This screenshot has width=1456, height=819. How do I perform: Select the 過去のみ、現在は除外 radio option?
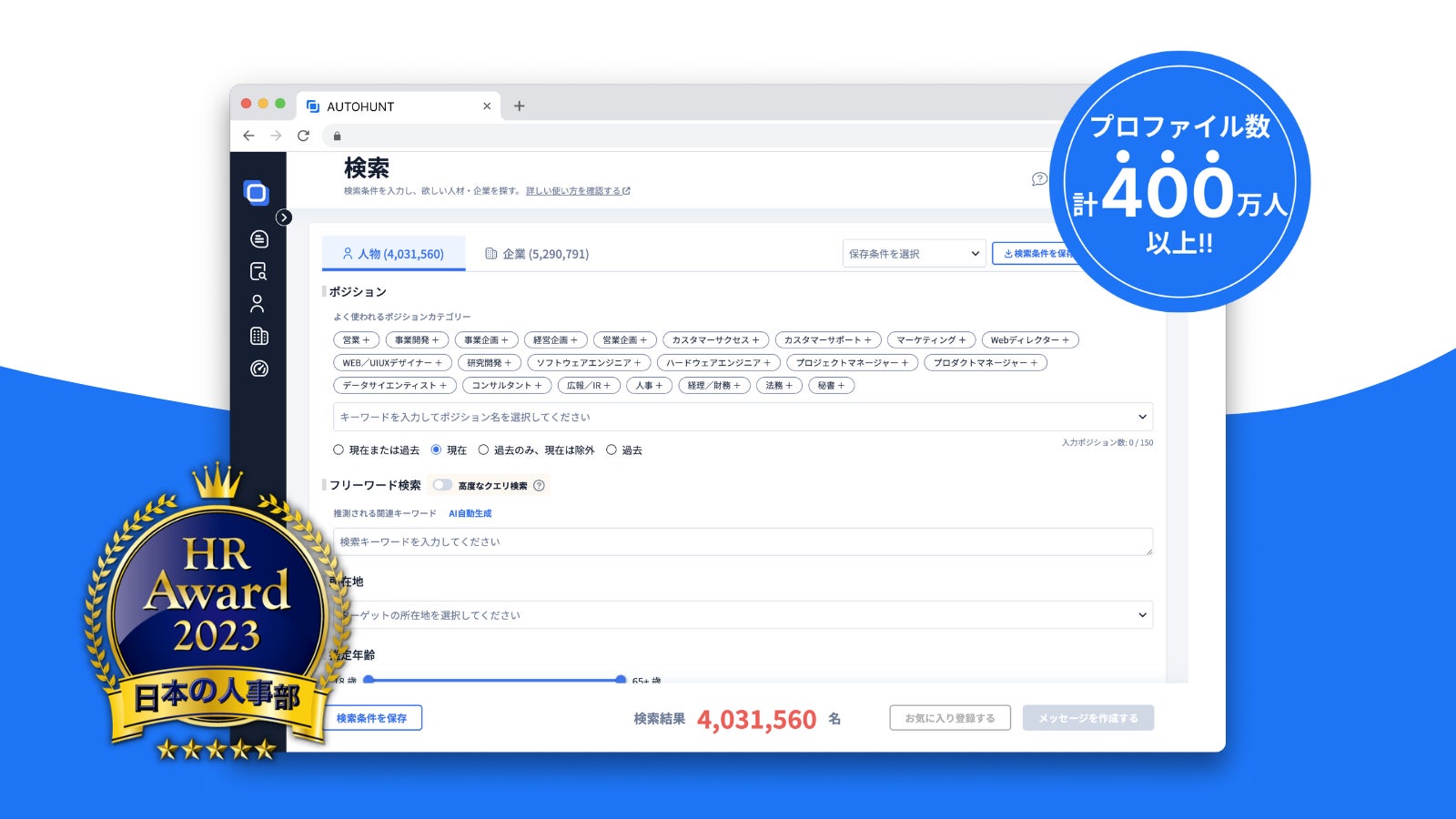pos(483,450)
